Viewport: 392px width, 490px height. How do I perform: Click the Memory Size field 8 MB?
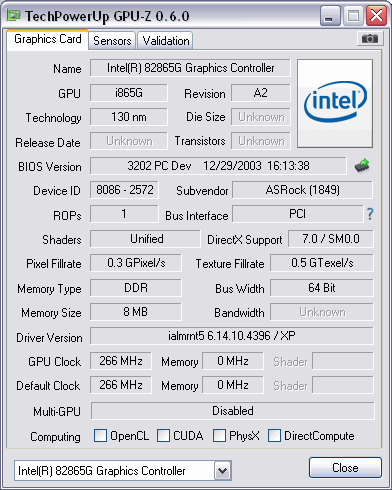(136, 312)
